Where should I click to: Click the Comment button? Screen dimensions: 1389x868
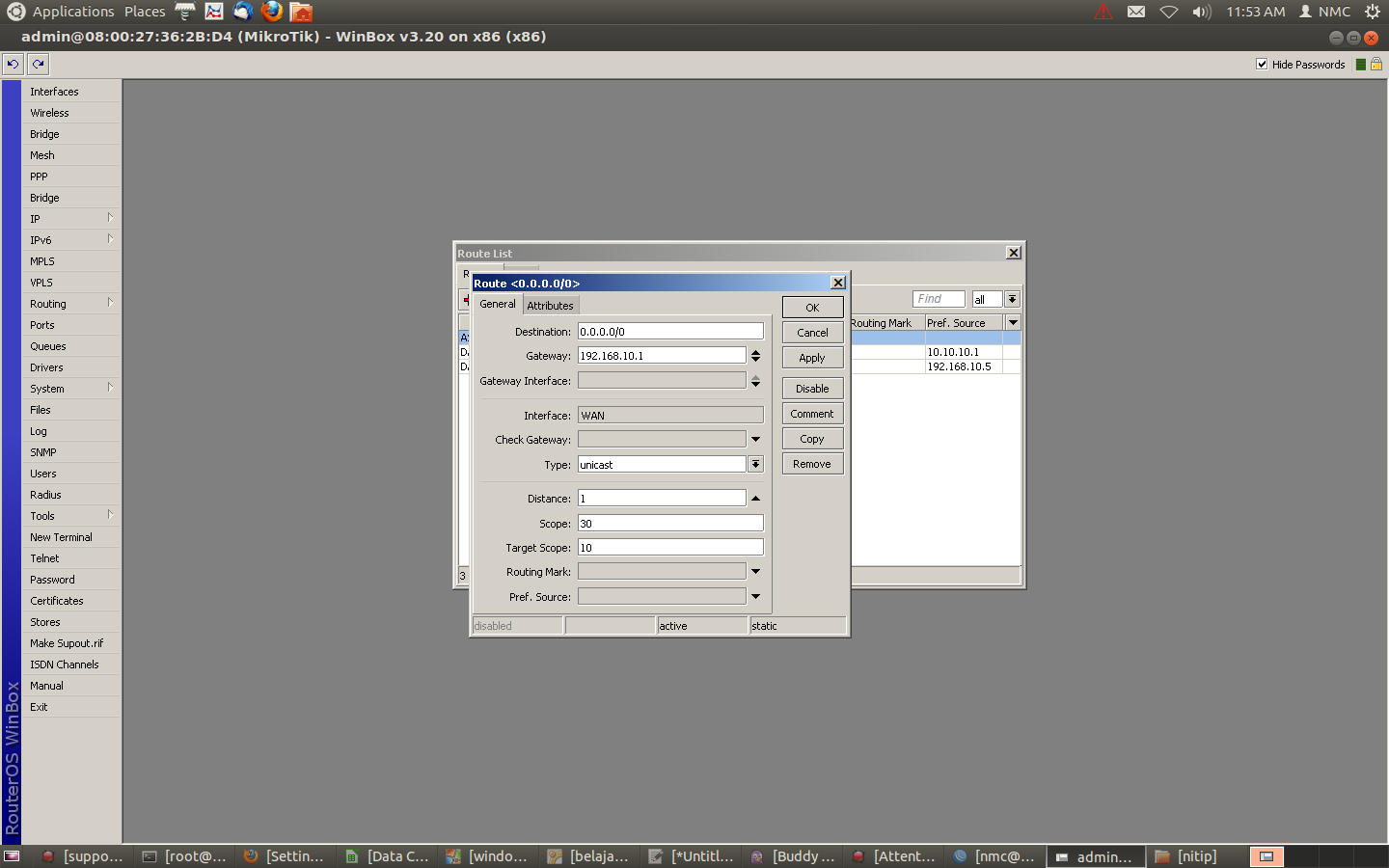(812, 414)
